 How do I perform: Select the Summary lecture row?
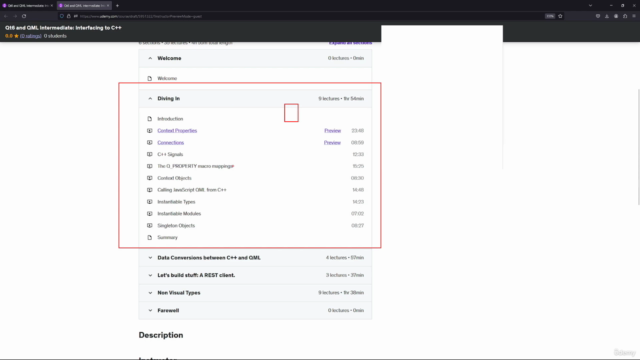255,237
